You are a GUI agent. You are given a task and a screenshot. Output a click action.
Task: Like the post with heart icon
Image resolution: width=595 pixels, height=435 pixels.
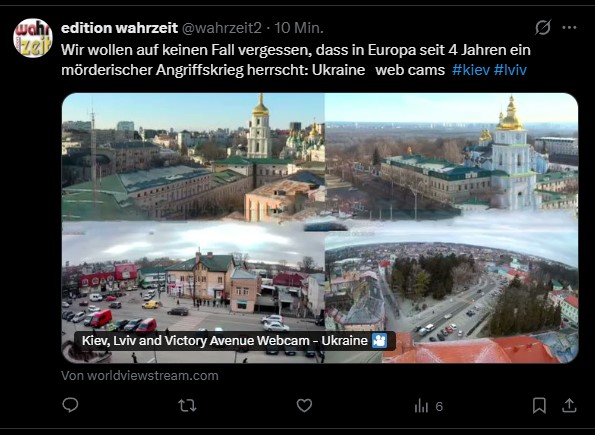[x=304, y=405]
